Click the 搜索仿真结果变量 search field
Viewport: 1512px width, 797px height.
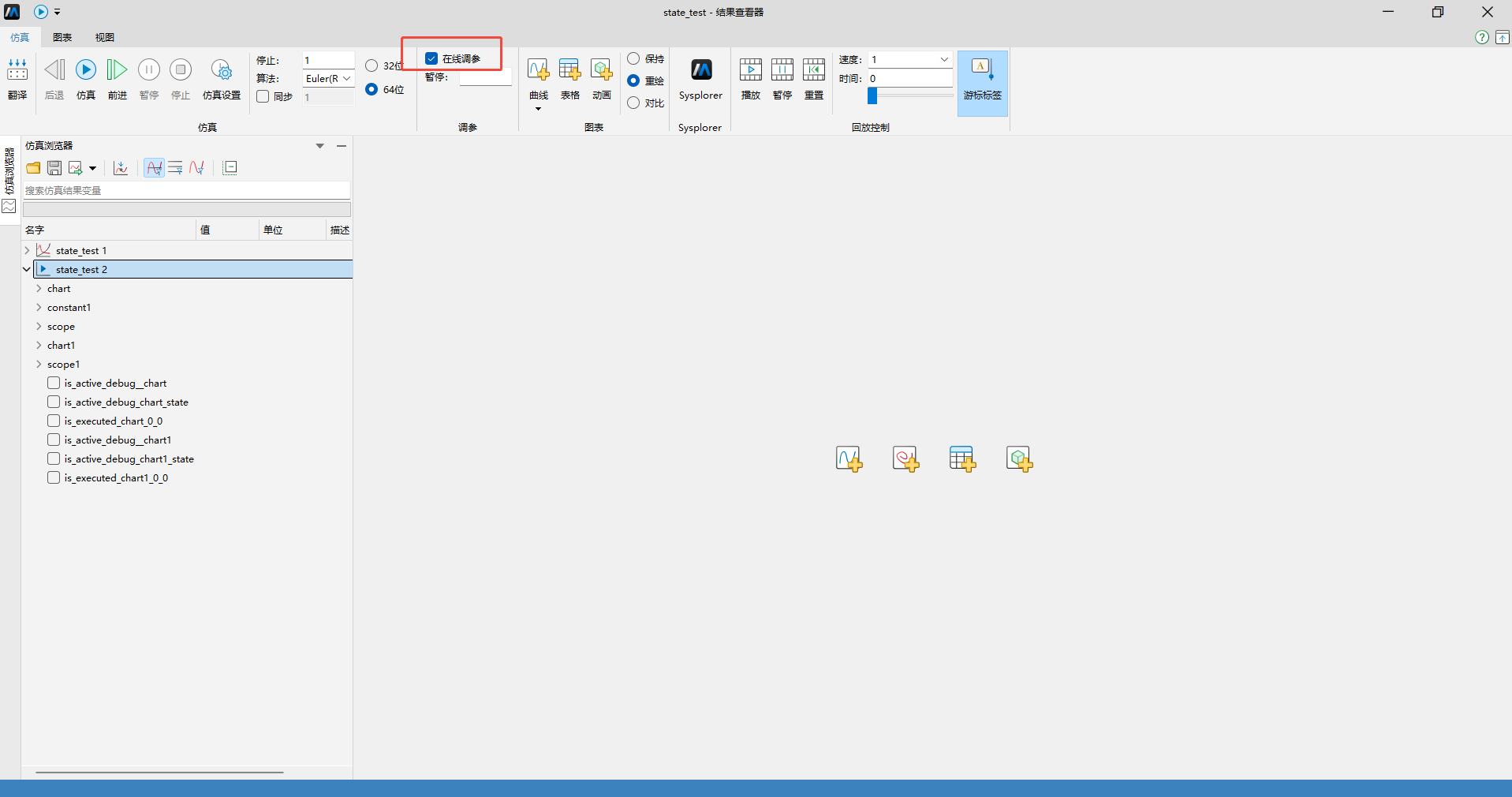186,190
